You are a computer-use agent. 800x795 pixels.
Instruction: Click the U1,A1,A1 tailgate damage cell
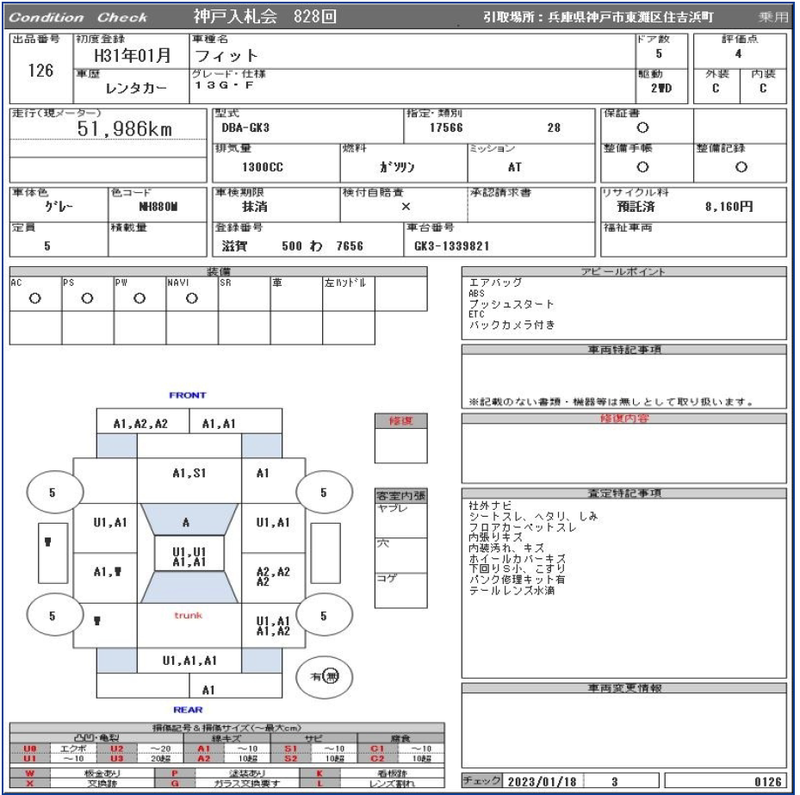click(x=189, y=661)
